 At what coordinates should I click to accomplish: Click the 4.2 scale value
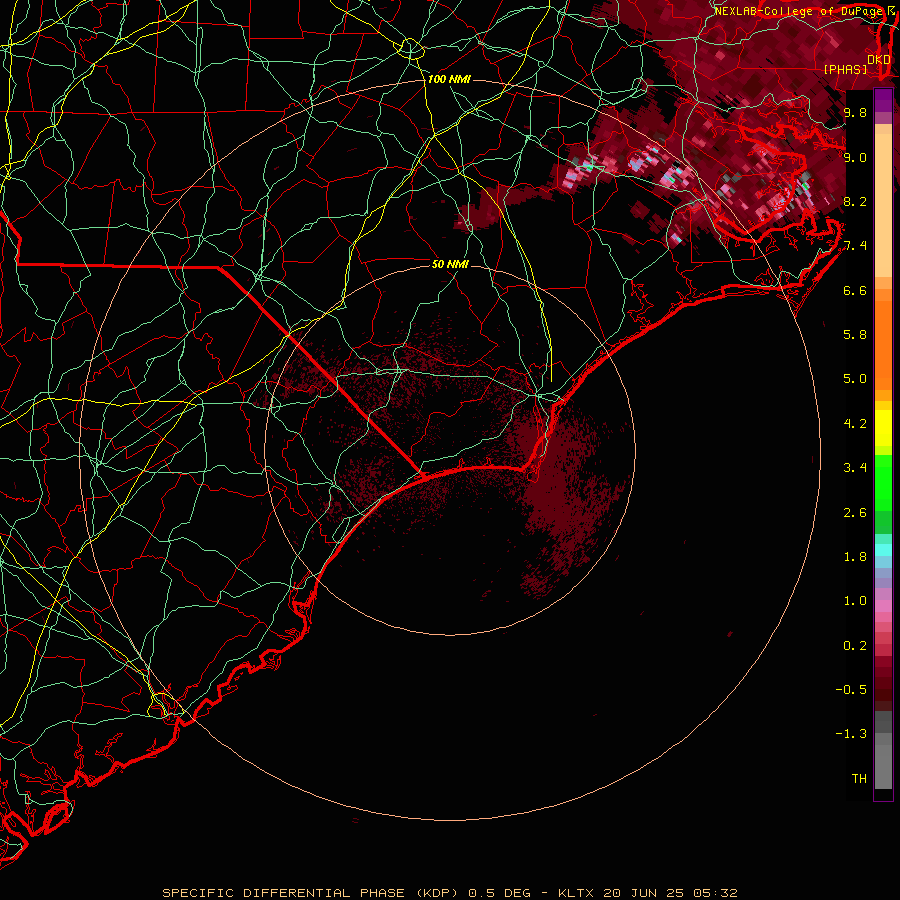(x=855, y=424)
